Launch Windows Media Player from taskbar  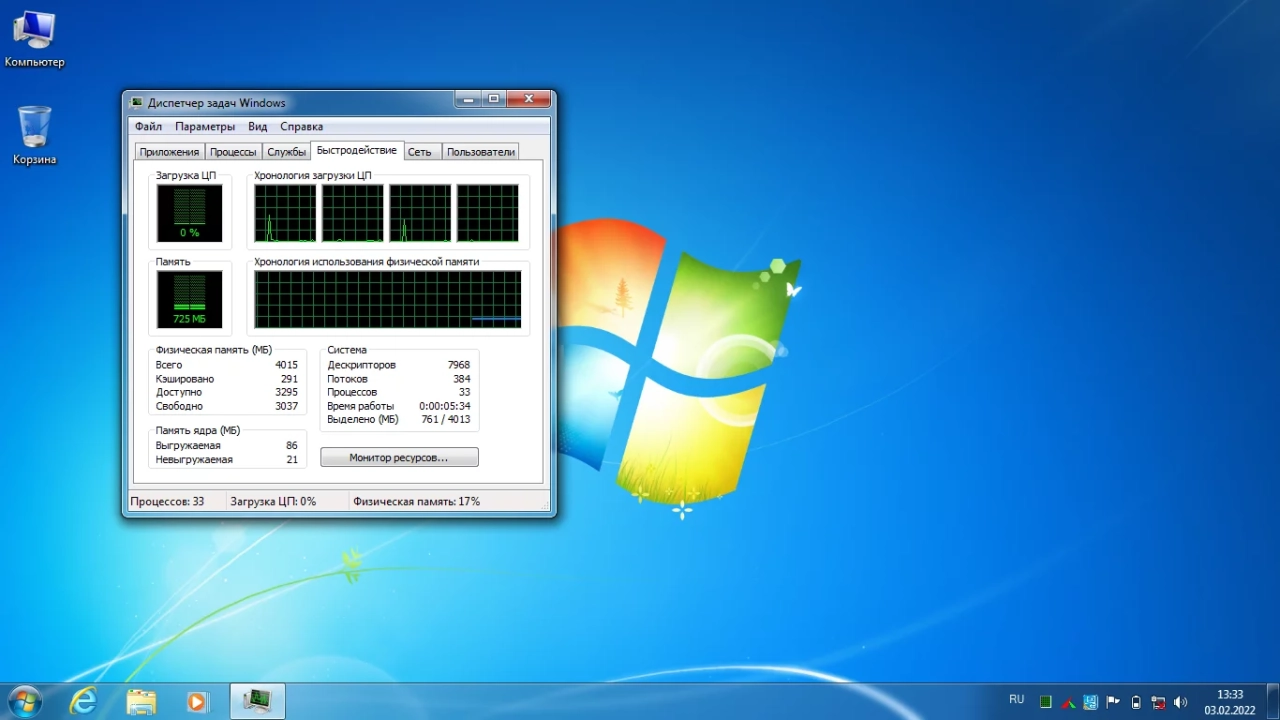point(197,701)
